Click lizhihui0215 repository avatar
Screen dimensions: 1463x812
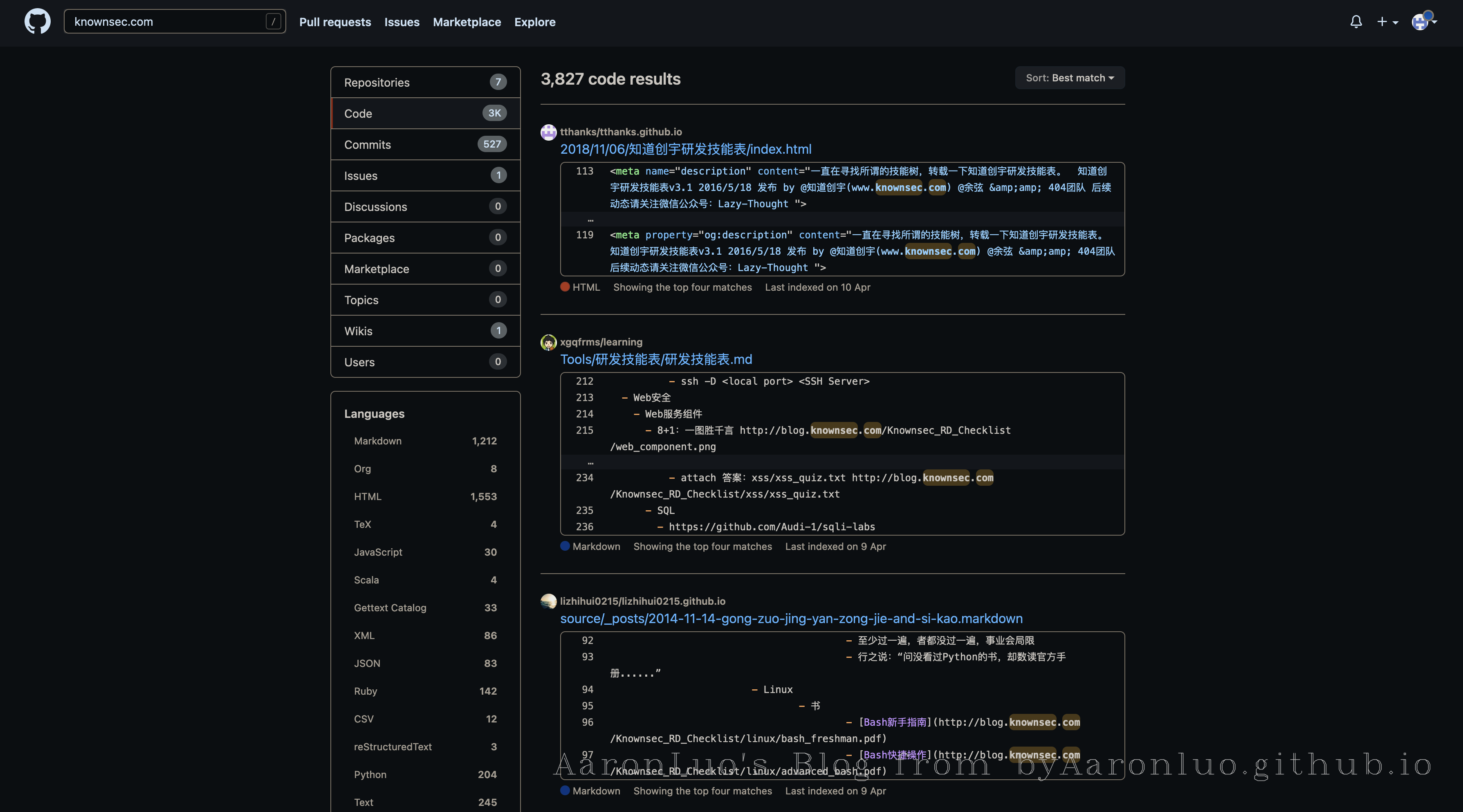548,601
